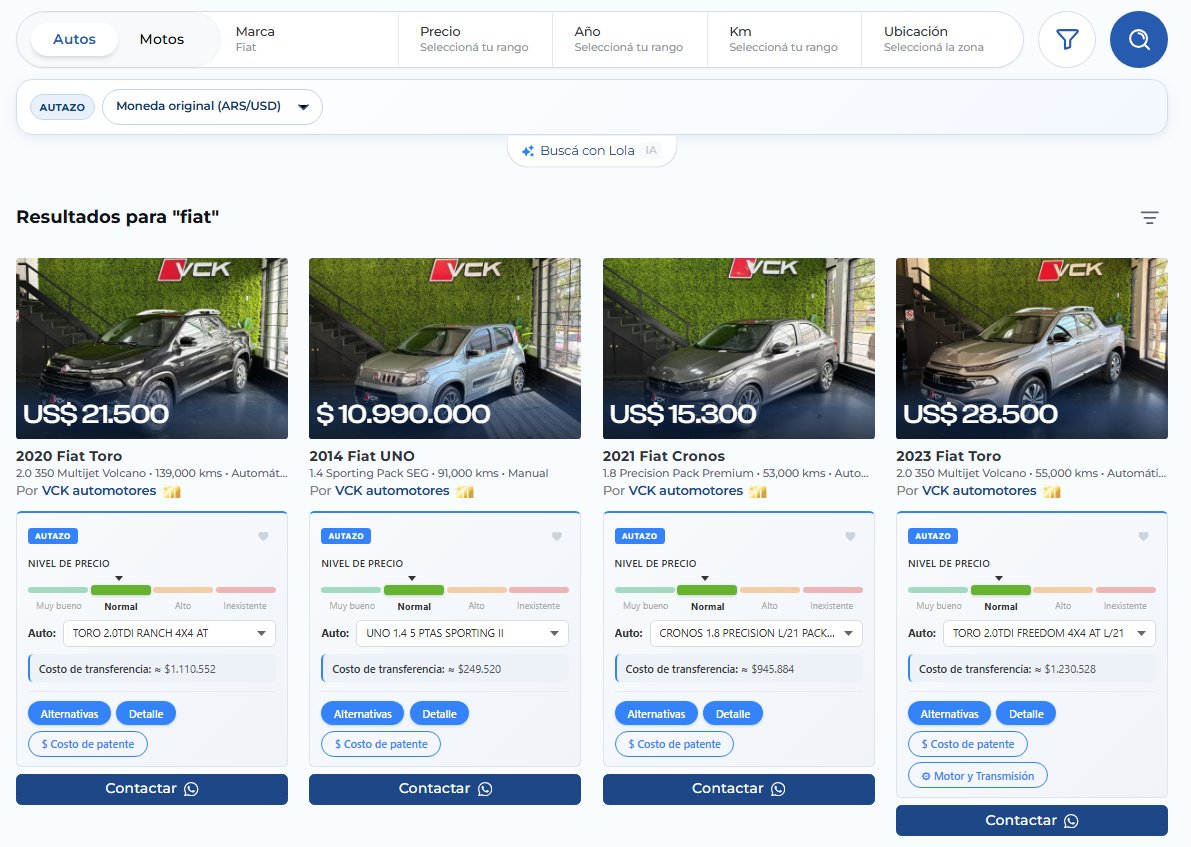
Task: Click Costo de patente on 2023 Toro card
Action: [968, 744]
